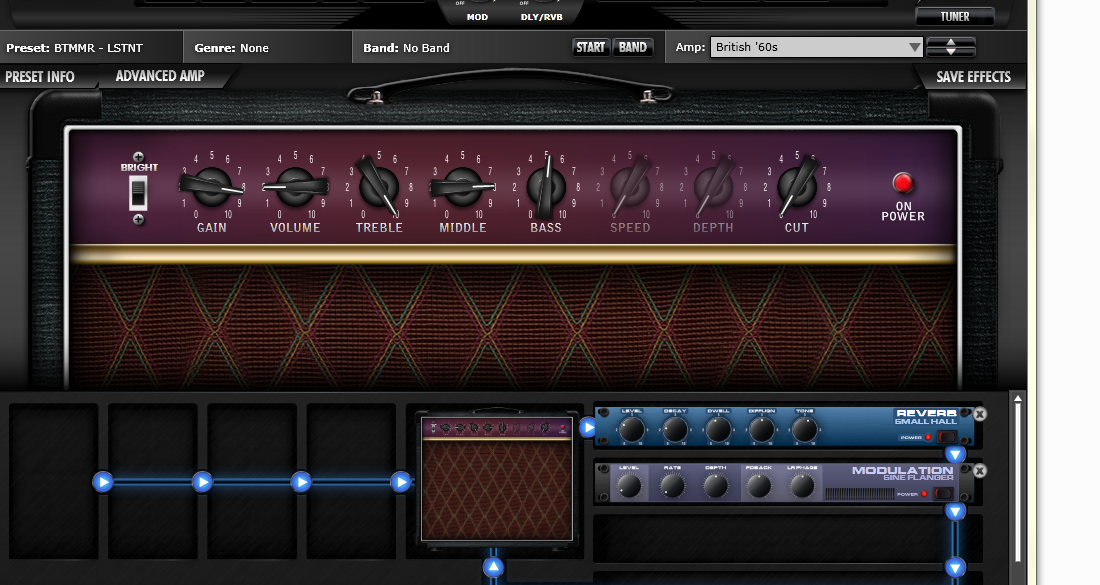
Task: Click the Modulation DEPTH knob
Action: click(x=716, y=485)
